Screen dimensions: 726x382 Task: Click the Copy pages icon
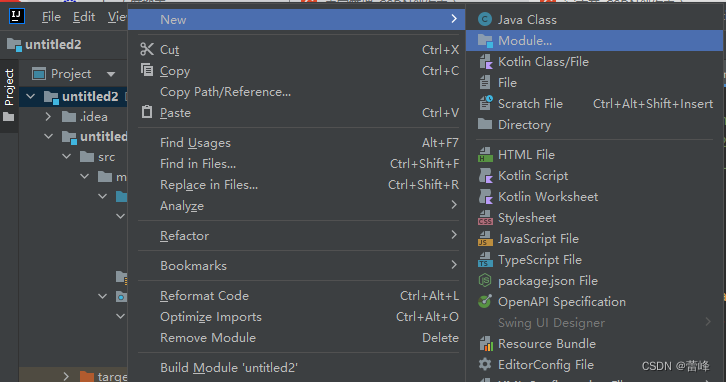click(147, 70)
